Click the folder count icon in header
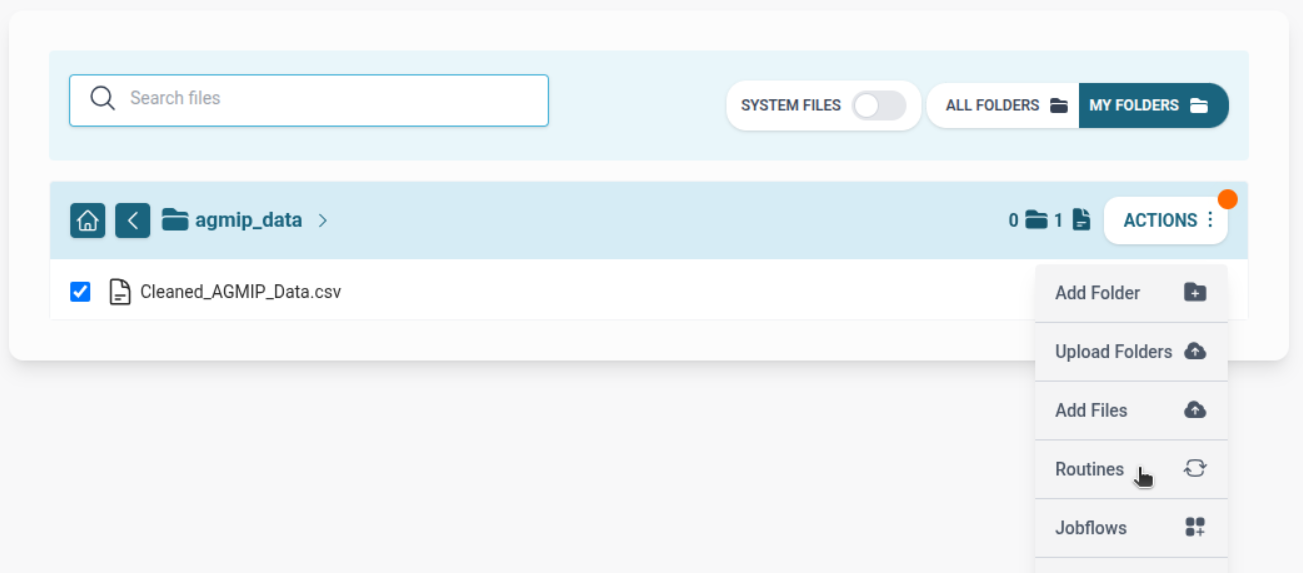This screenshot has width=1303, height=573. [1036, 220]
